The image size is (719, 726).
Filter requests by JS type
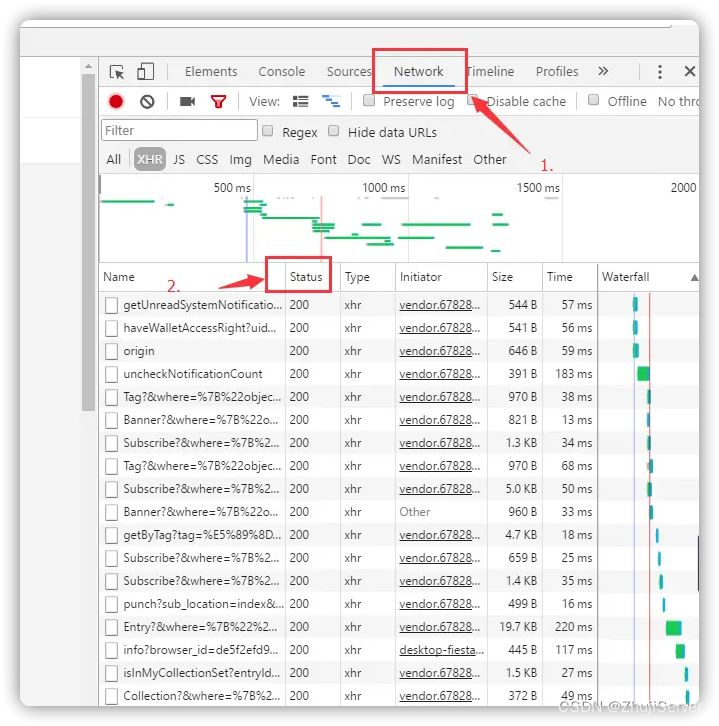coord(179,160)
